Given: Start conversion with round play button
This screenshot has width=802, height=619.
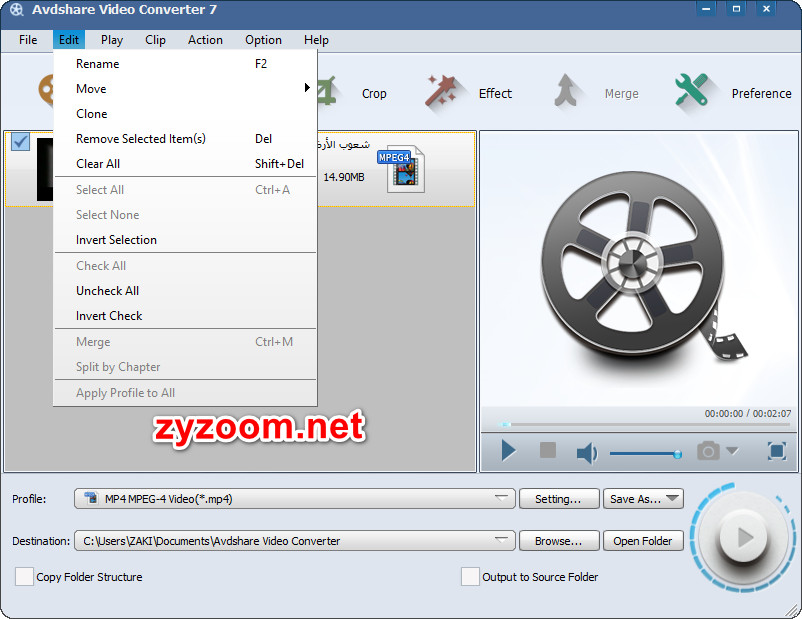Looking at the screenshot, I should [x=743, y=537].
